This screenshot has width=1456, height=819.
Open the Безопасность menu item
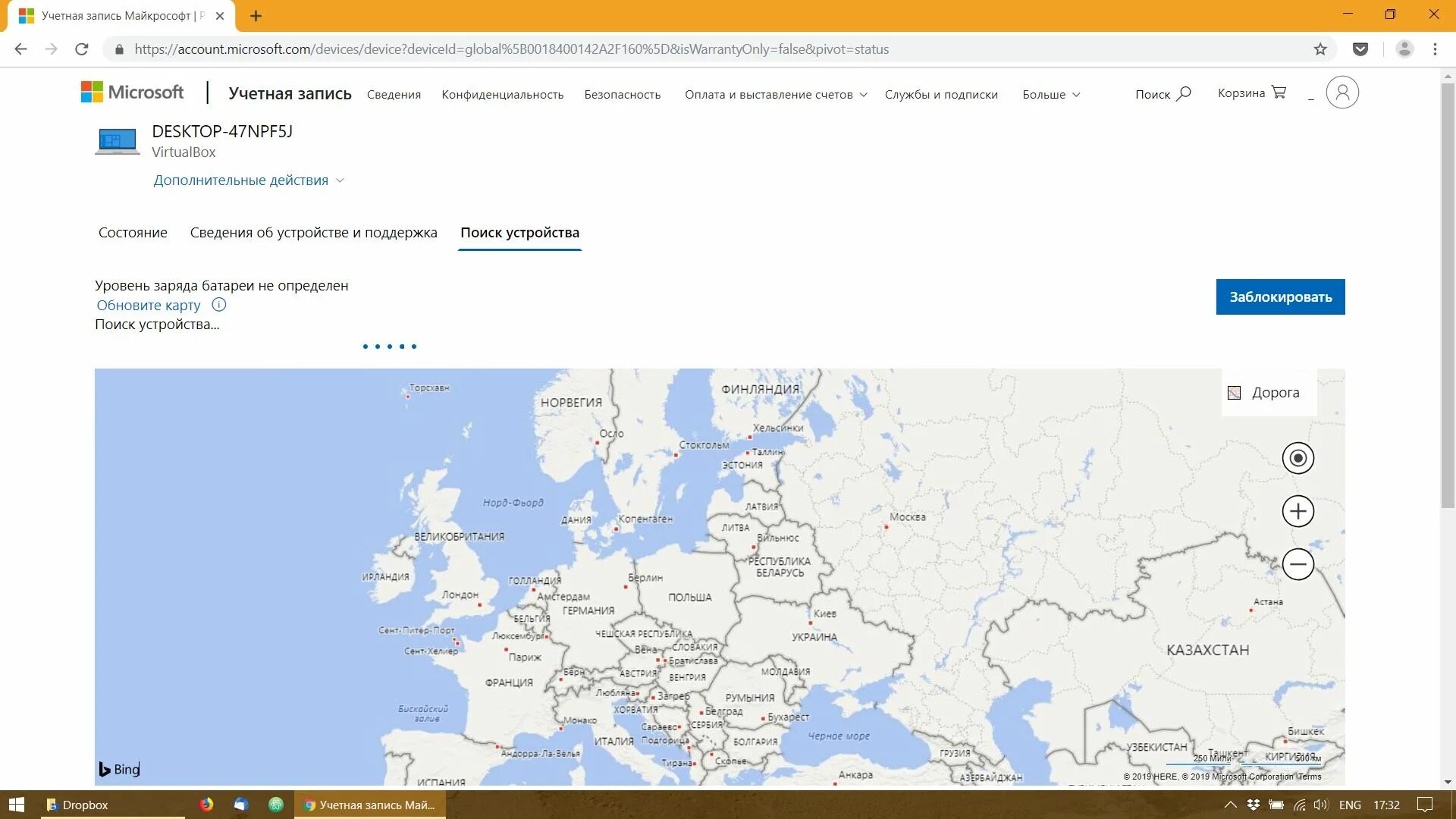pos(622,95)
